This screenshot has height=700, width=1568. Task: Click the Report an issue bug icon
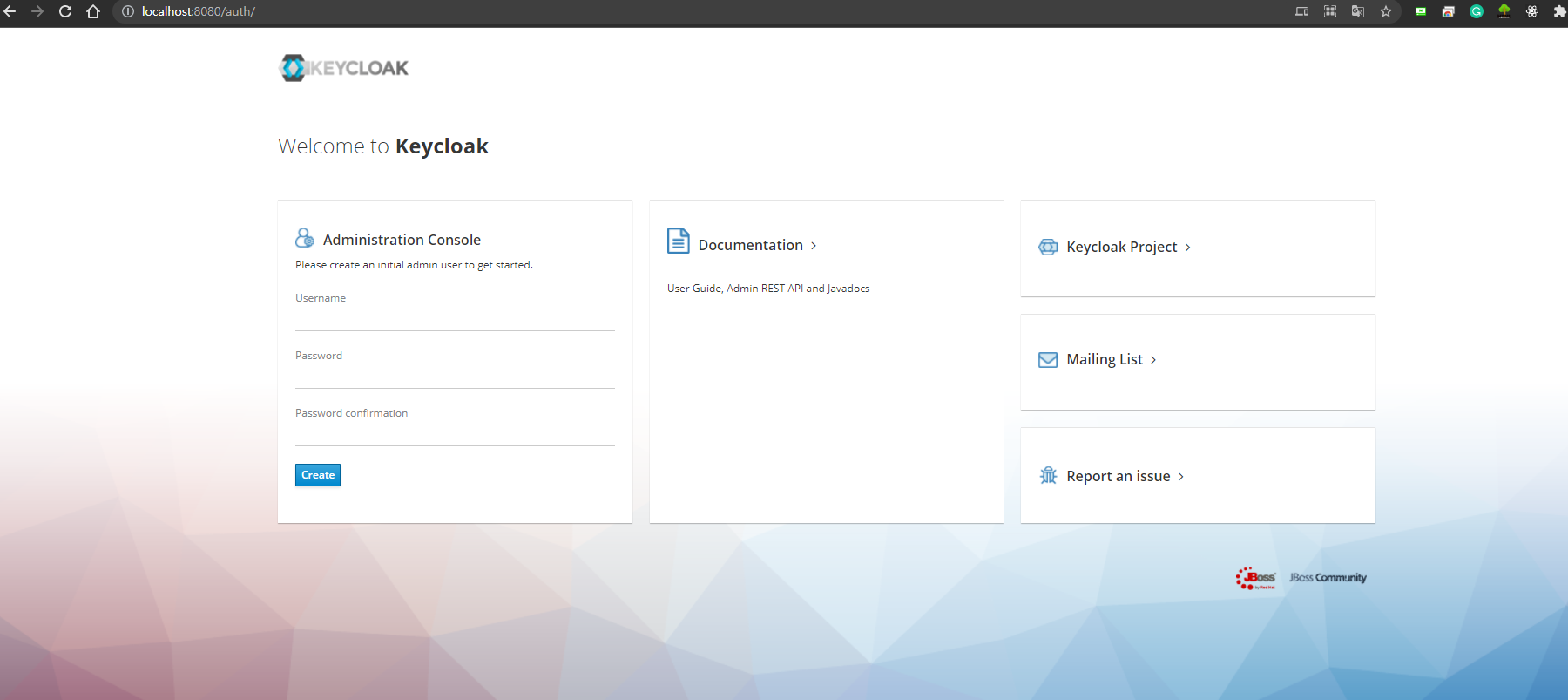point(1048,475)
